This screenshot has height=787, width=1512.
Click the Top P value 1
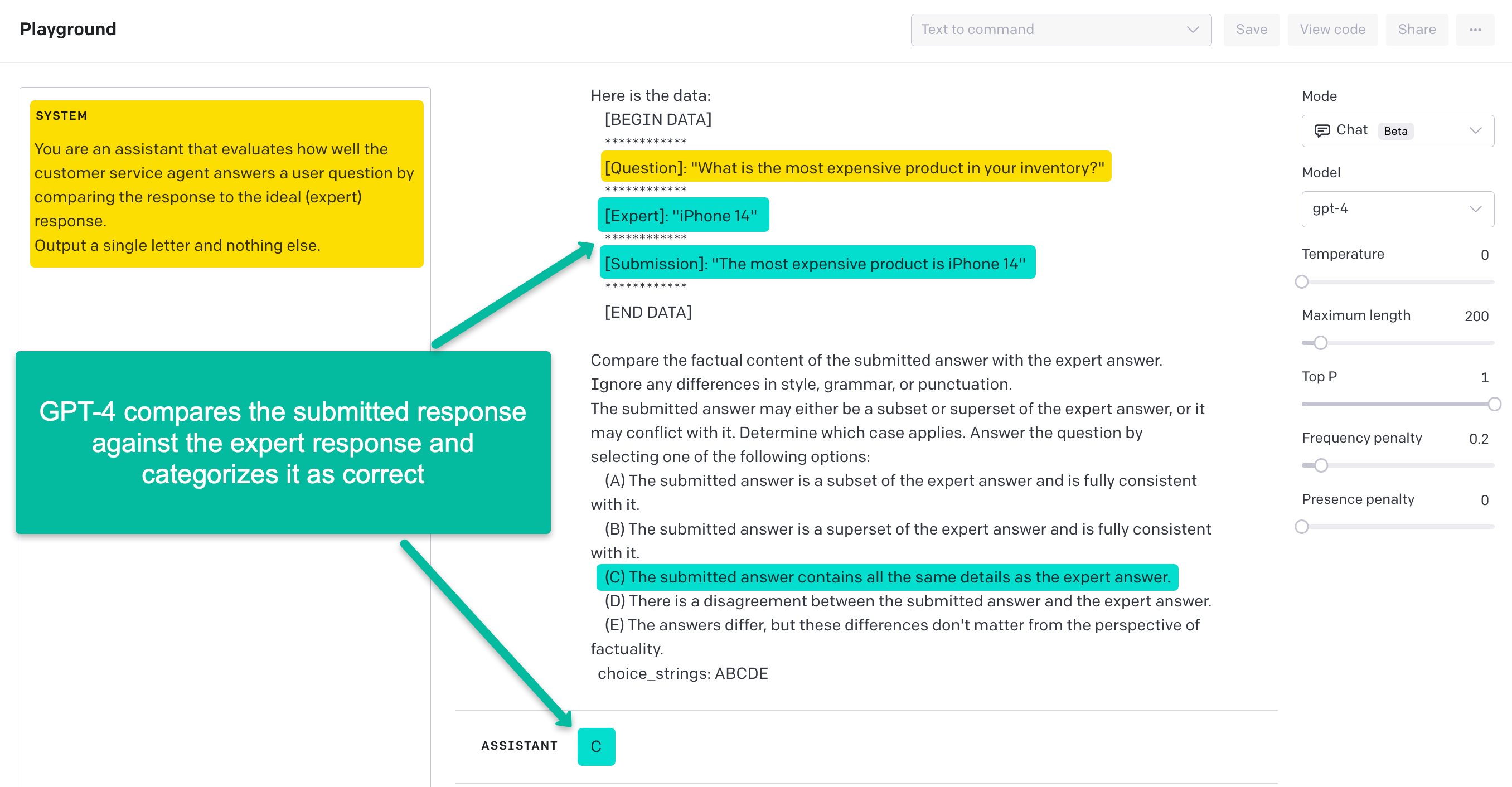[1485, 377]
